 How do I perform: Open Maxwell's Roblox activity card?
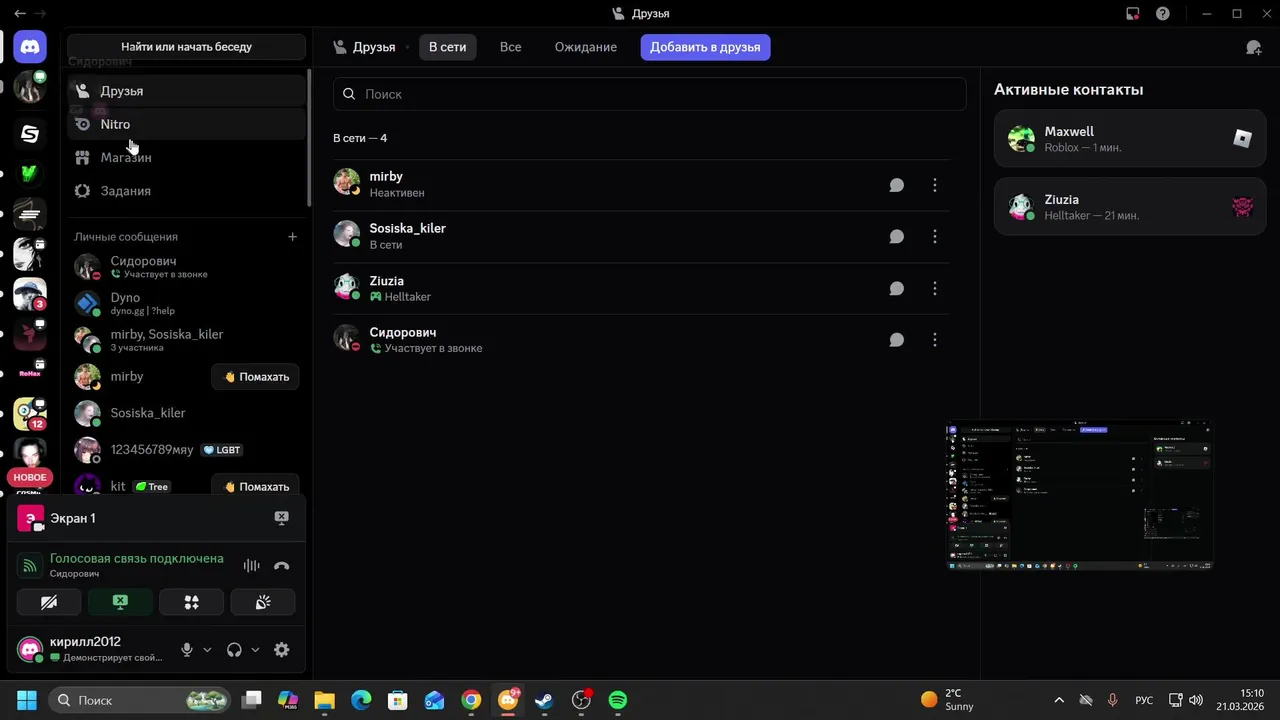click(x=1130, y=139)
